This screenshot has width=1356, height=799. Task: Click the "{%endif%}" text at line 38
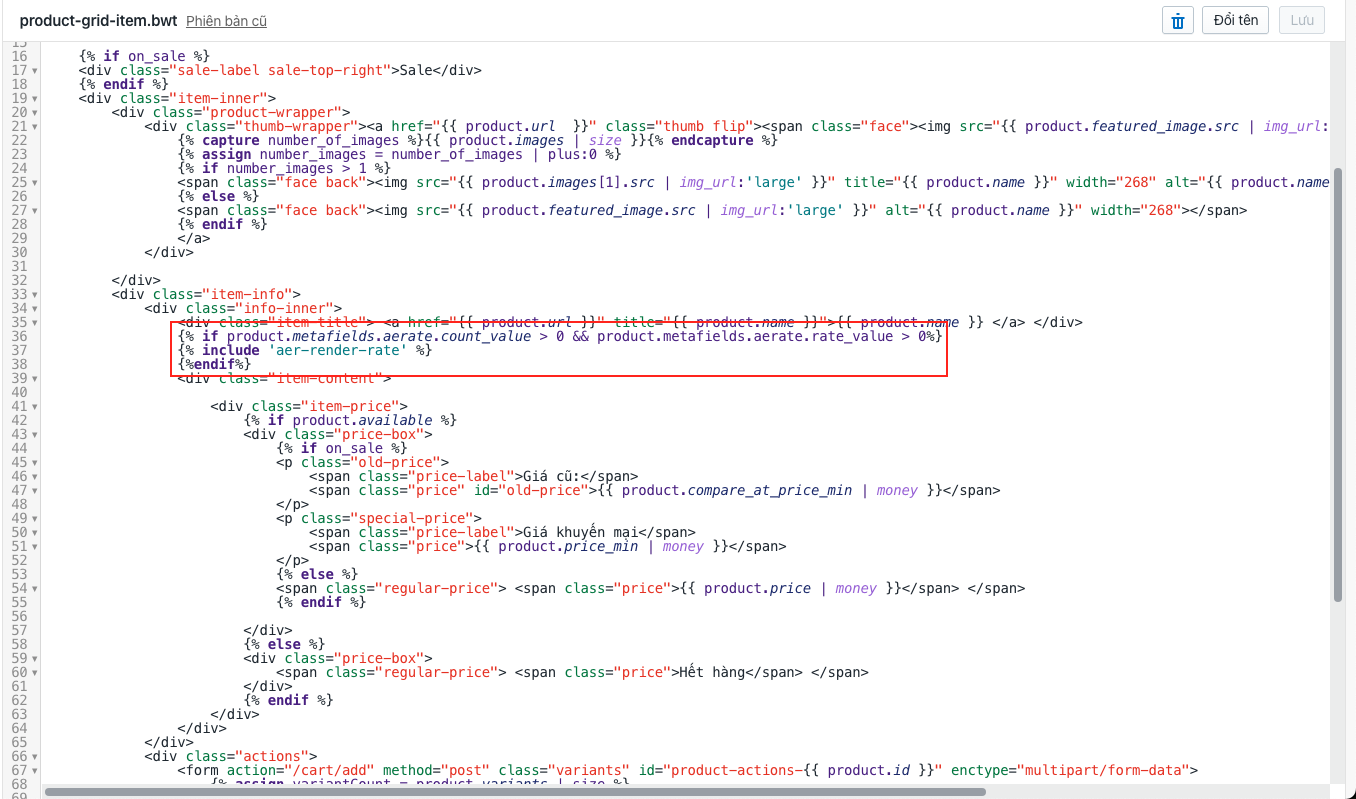coord(214,364)
